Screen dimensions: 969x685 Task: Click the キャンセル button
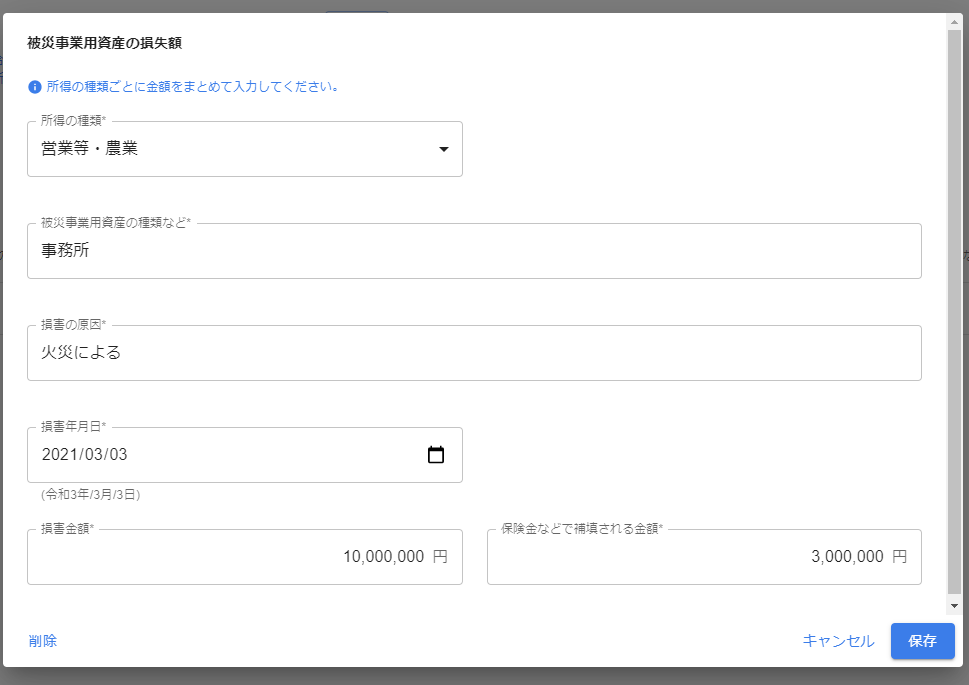point(838,641)
